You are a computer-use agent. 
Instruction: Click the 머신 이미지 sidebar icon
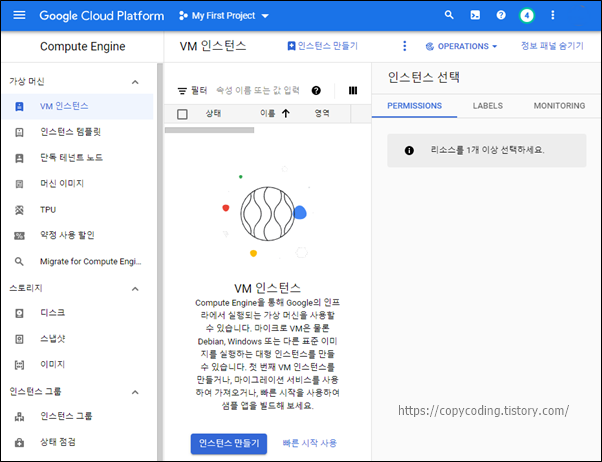(x=19, y=184)
